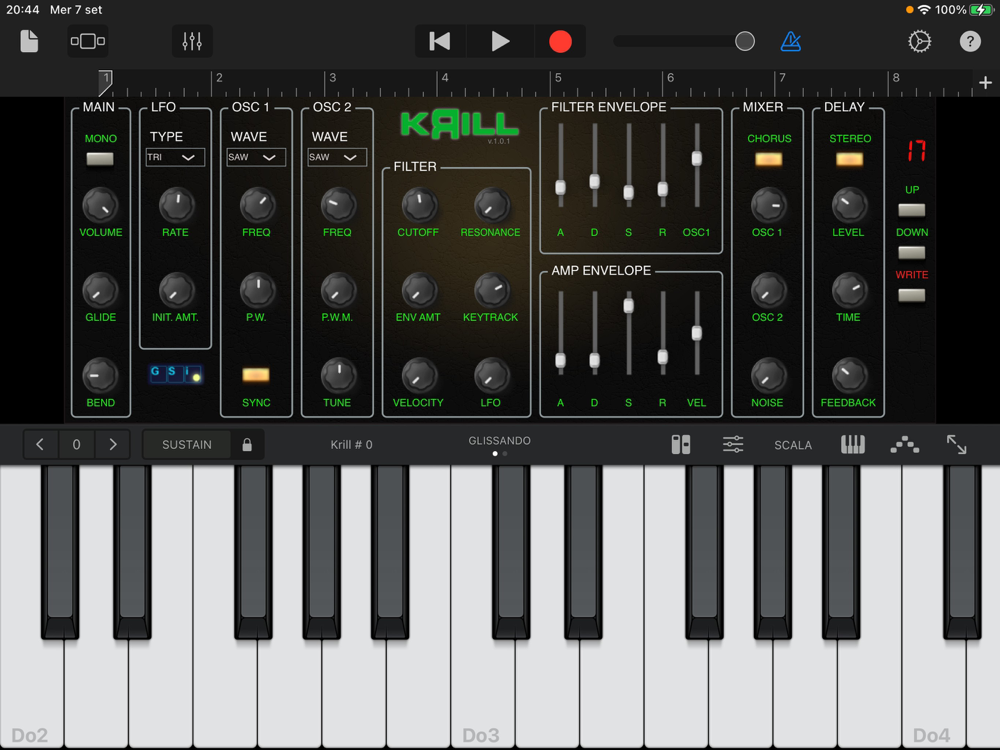Start playback with the Play button
Screen dimensions: 1000x750
pos(500,41)
